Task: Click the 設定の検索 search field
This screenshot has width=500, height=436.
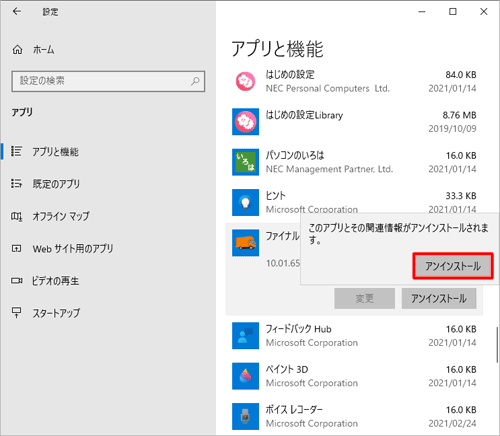Action: coord(108,81)
